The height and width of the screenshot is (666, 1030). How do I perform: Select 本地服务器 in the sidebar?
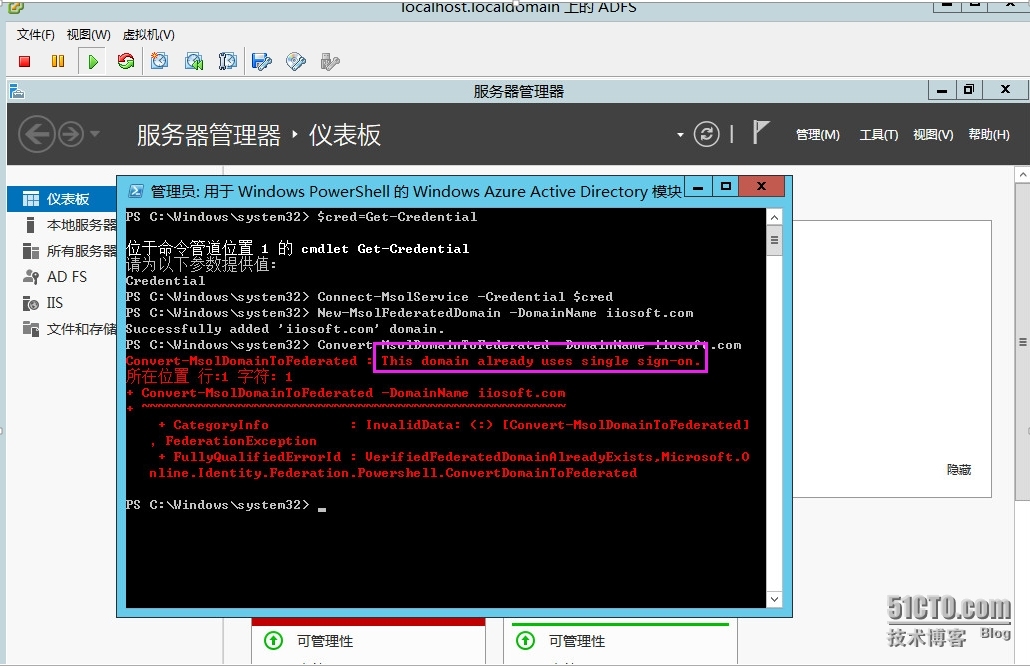coord(62,225)
